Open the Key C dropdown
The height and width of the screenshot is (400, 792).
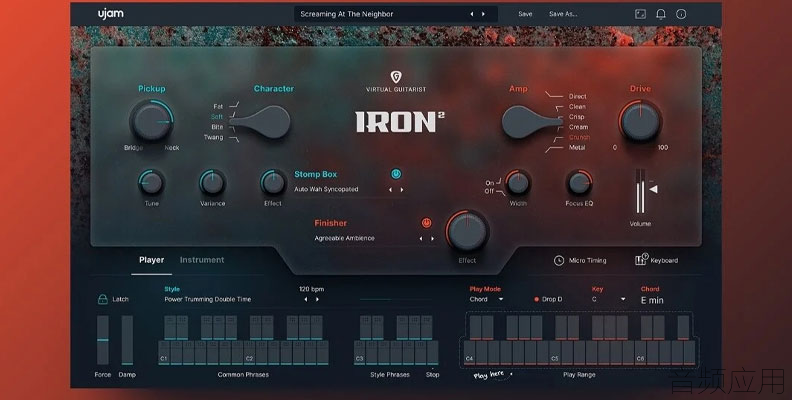pos(609,299)
